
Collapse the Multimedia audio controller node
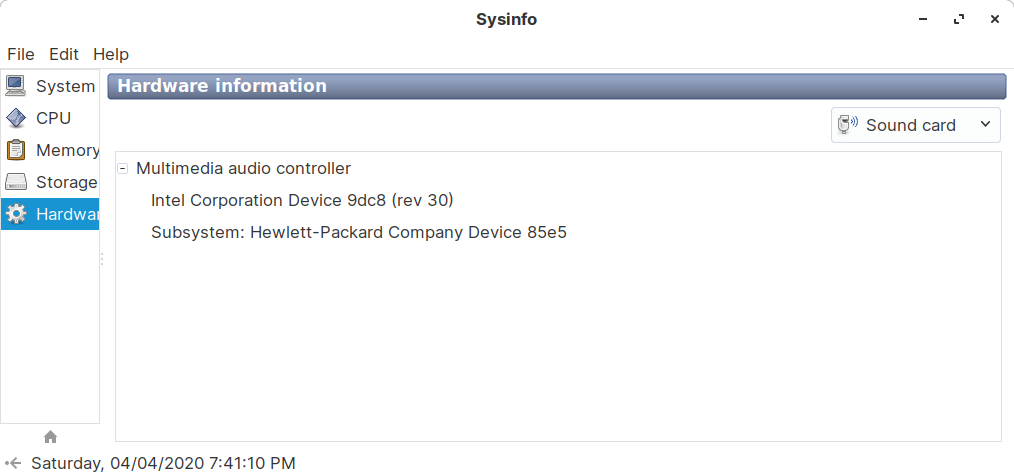(123, 169)
